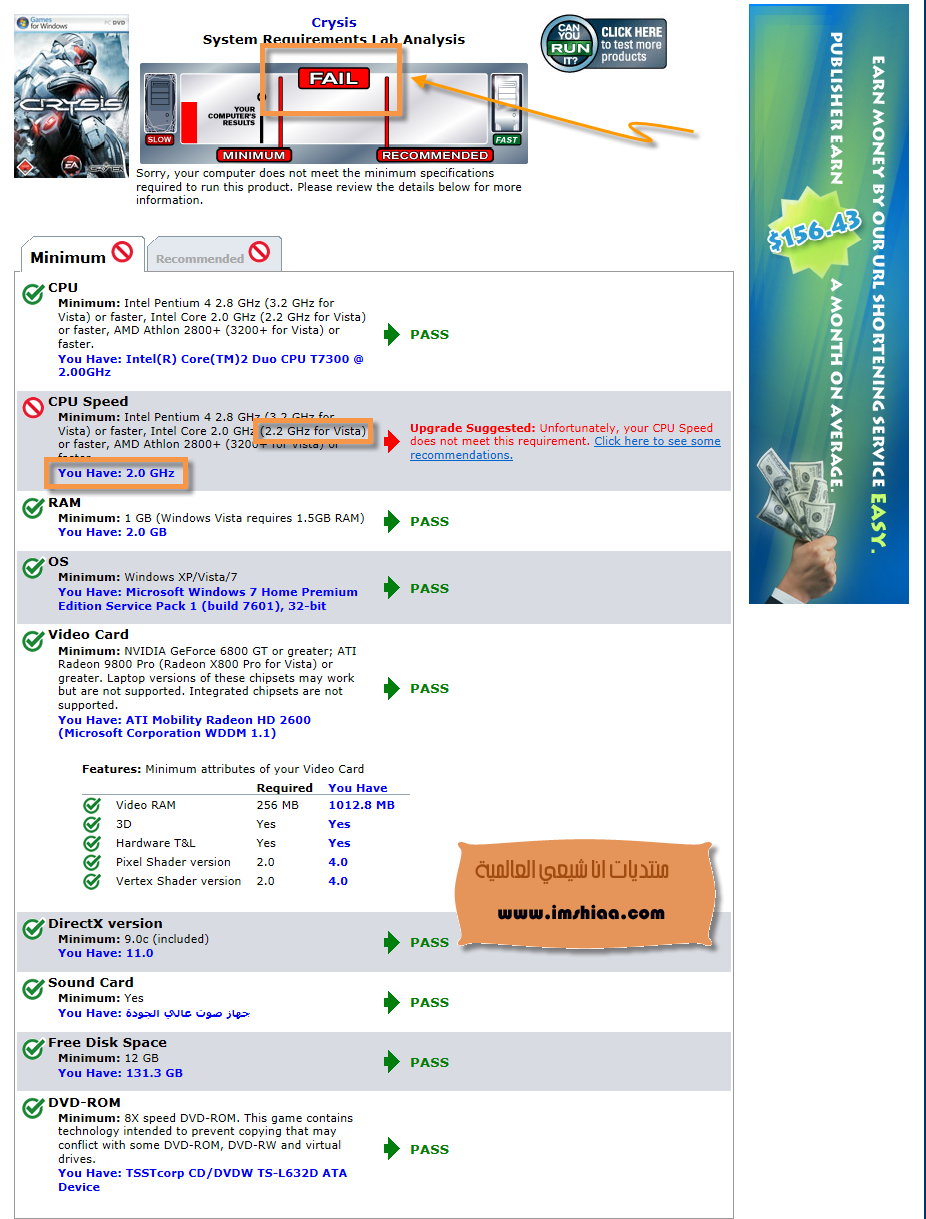Viewport: 926px width, 1219px height.
Task: Click the PASS label in the Free Disk Space row
Action: point(430,1062)
